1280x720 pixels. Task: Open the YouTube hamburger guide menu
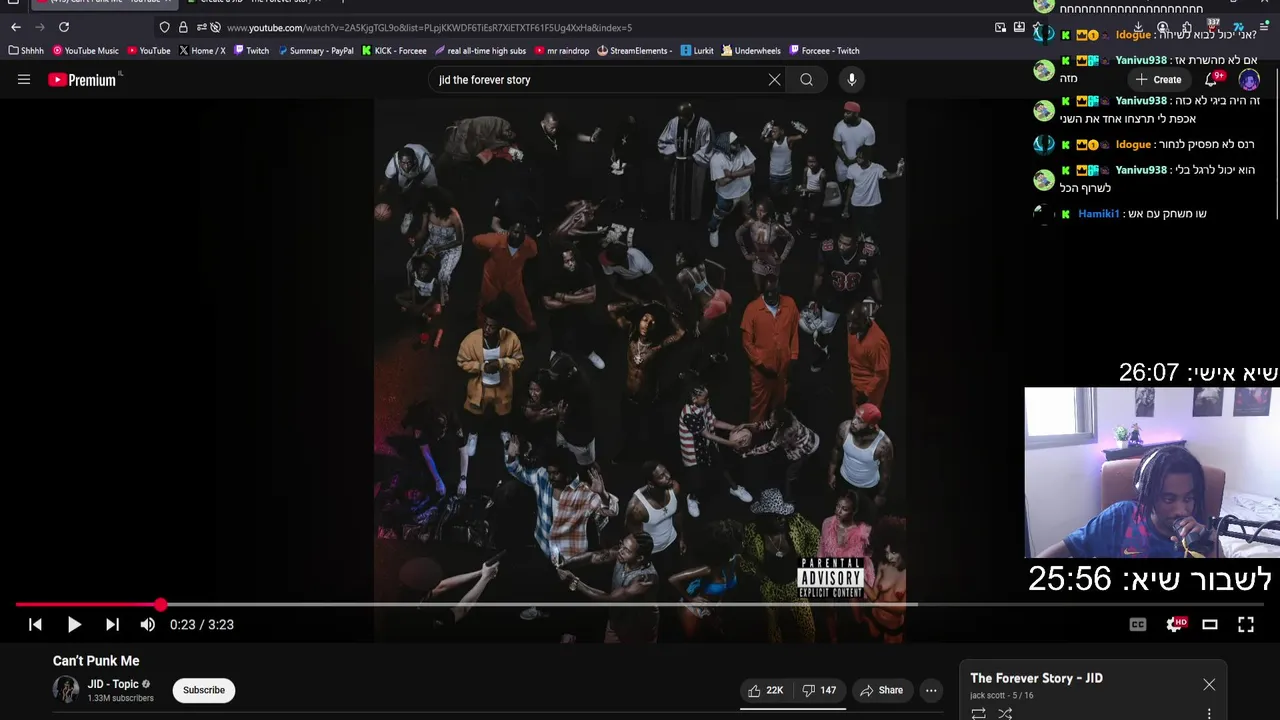click(24, 80)
